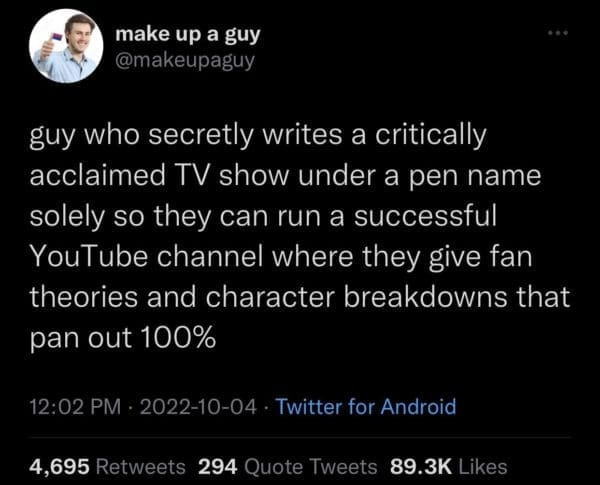Click the 294 quote tweet count
600x485 pixels.
coord(216,465)
